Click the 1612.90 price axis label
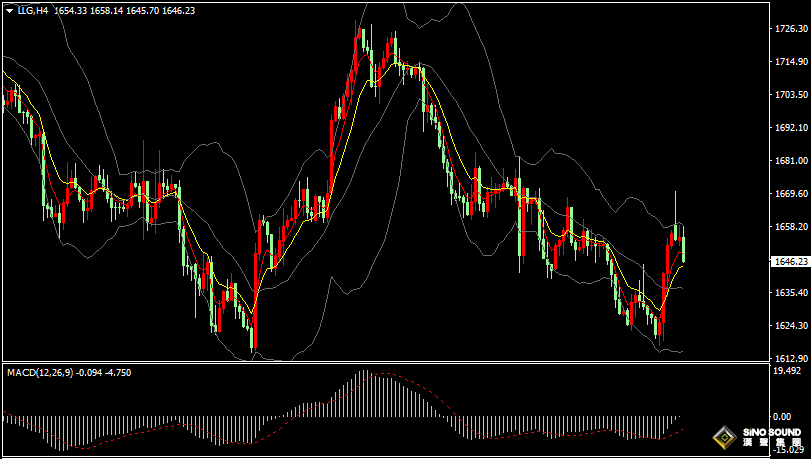Viewport: 811px width, 459px height. coord(790,358)
